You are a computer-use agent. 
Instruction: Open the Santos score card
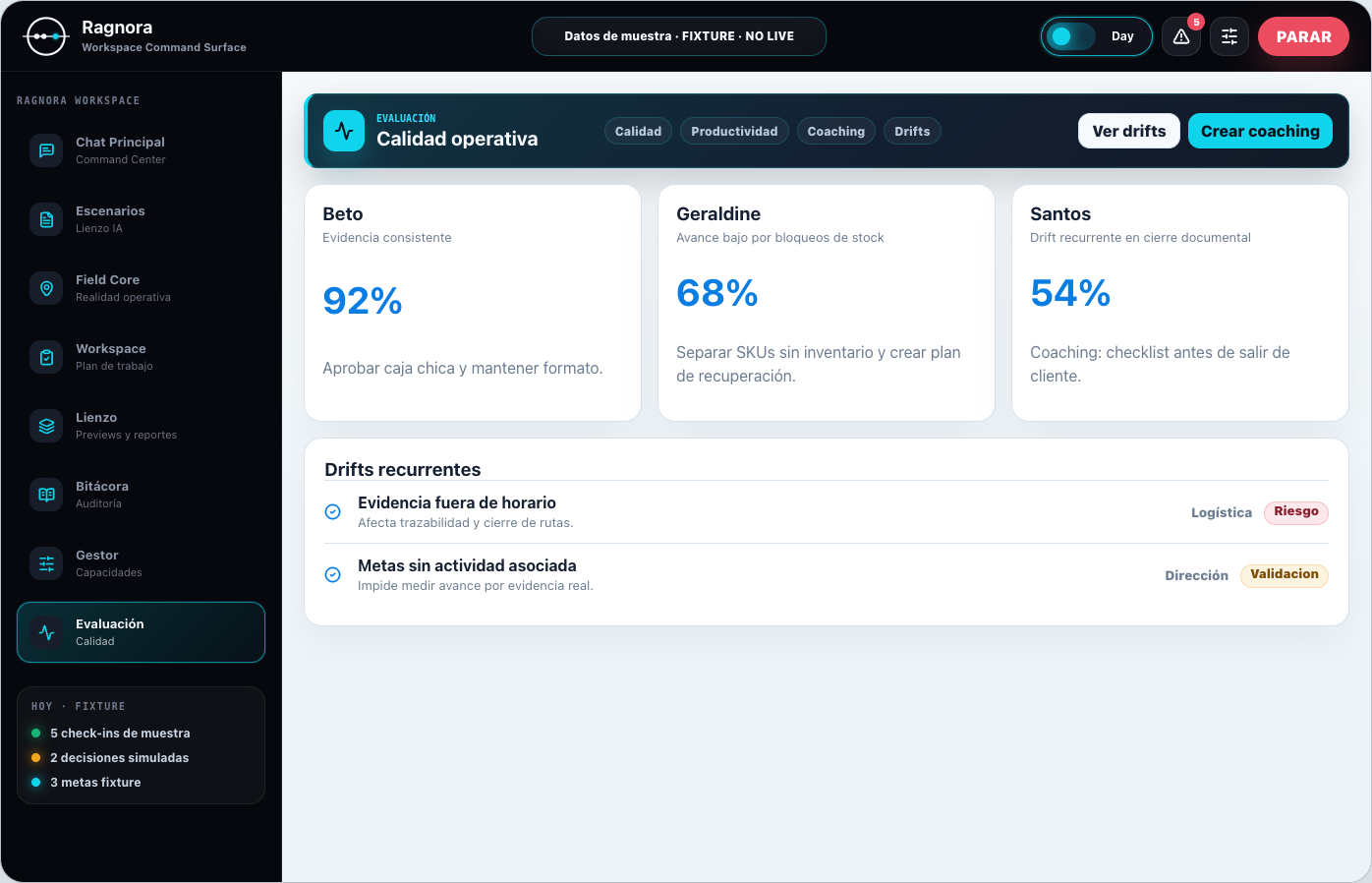[1180, 303]
